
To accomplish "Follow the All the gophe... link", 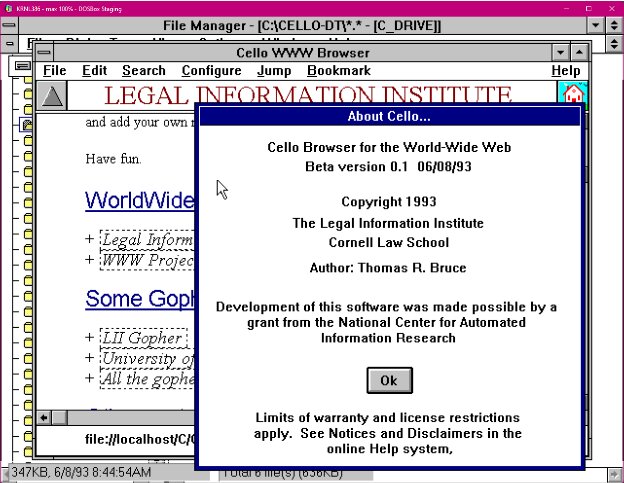I will 147,379.
